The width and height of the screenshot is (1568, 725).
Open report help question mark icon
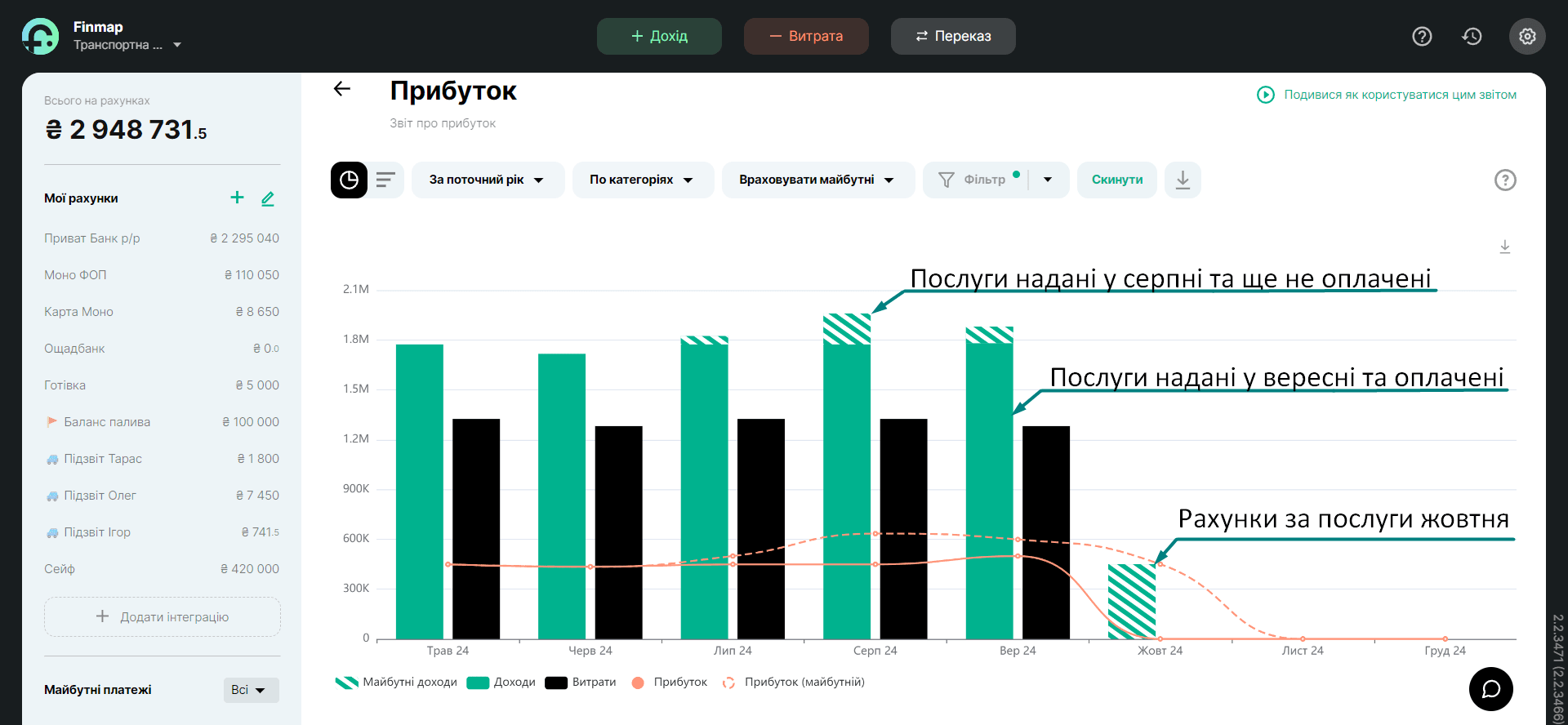[1505, 180]
